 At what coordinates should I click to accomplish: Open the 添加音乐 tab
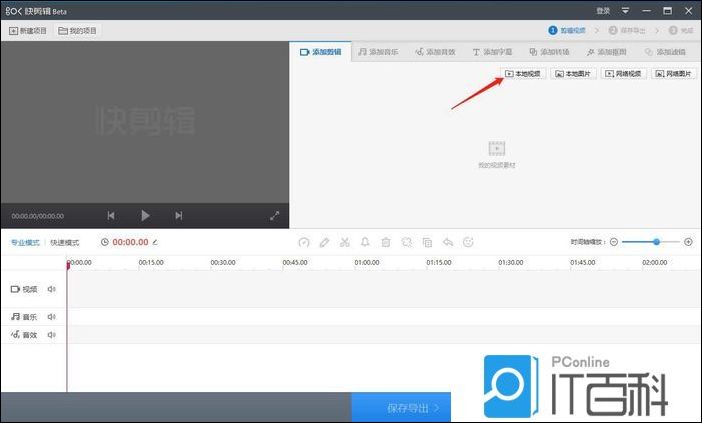pos(378,51)
